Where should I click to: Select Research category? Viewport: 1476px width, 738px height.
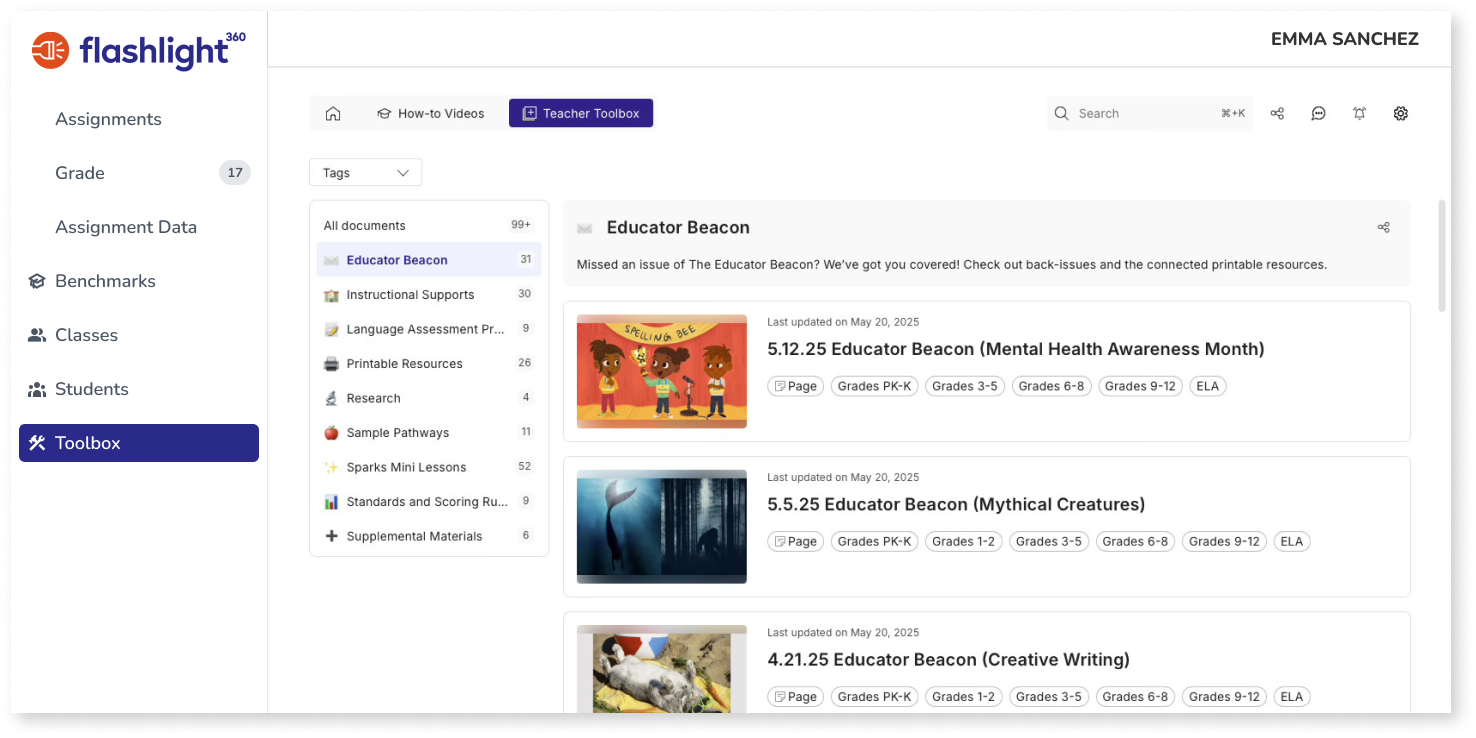point(429,398)
